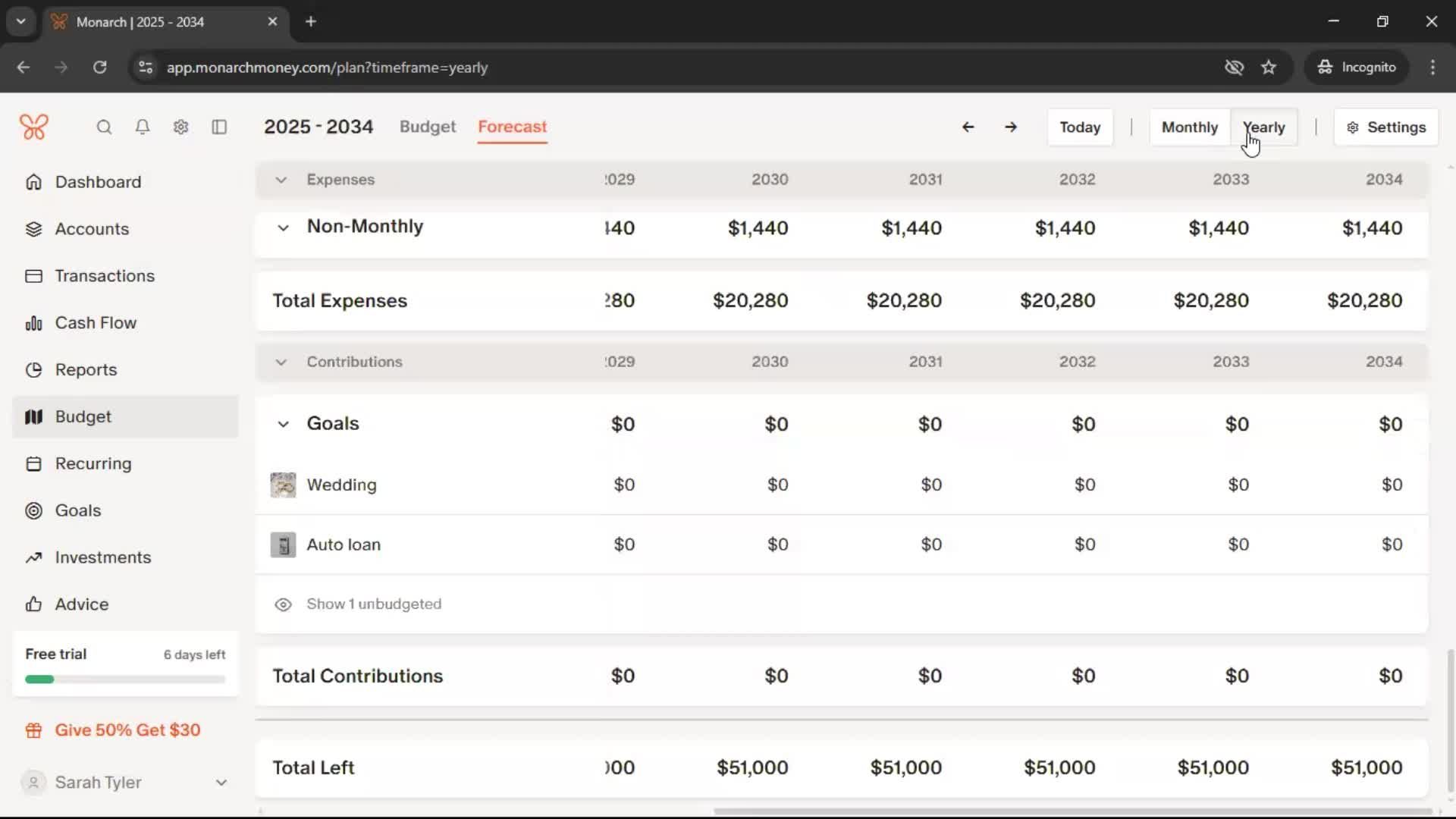
Task: Switch timeframe to Monthly
Action: [x=1189, y=127]
